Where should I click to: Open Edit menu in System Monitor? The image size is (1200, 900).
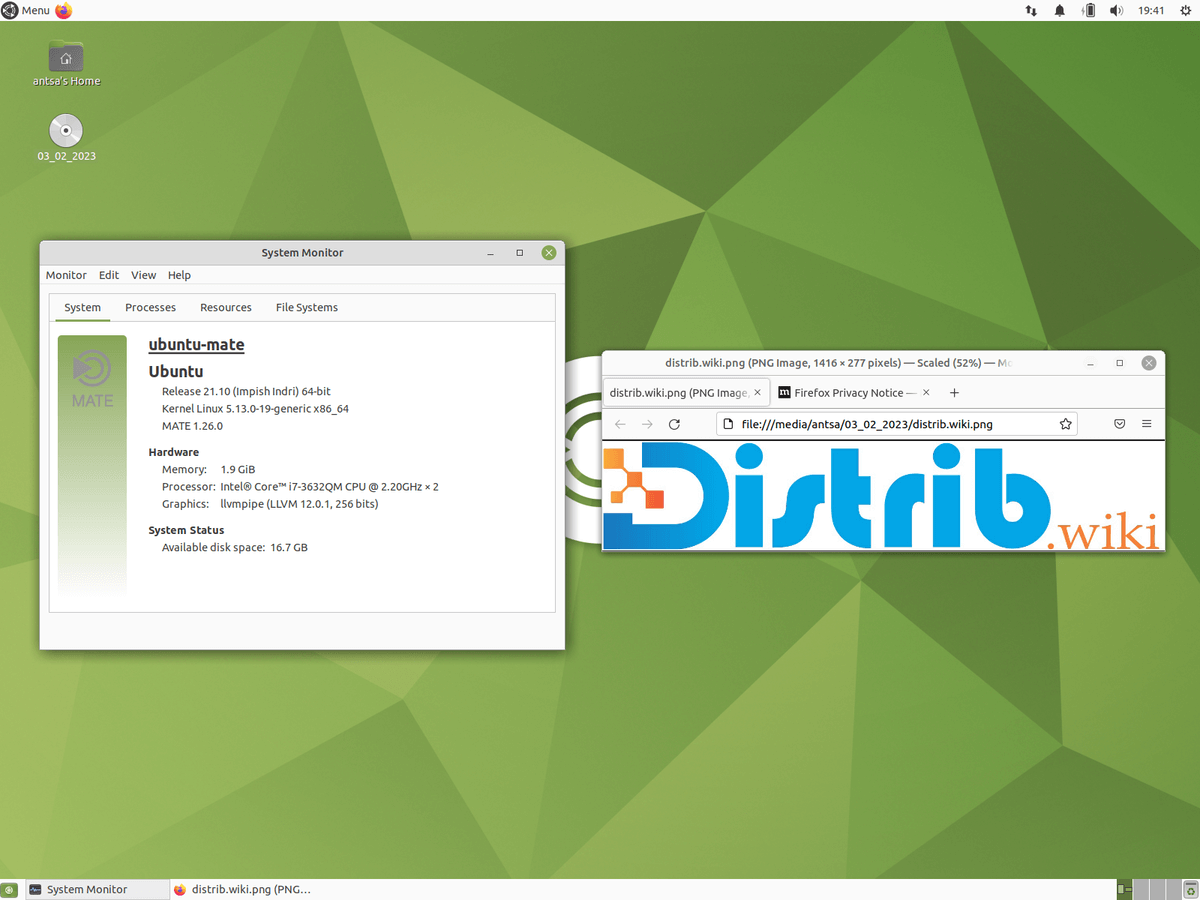(x=109, y=275)
